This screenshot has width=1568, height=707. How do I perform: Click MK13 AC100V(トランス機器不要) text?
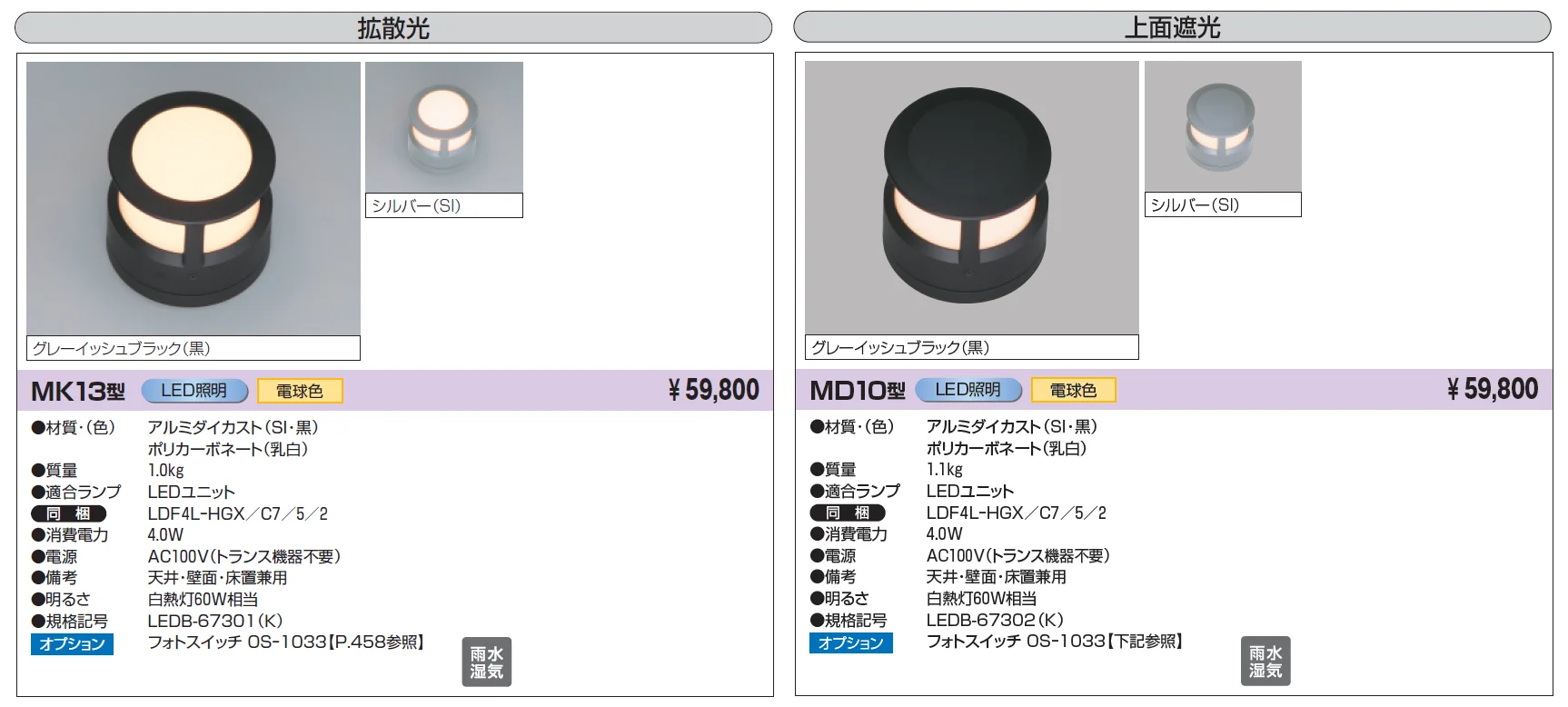coord(244,556)
